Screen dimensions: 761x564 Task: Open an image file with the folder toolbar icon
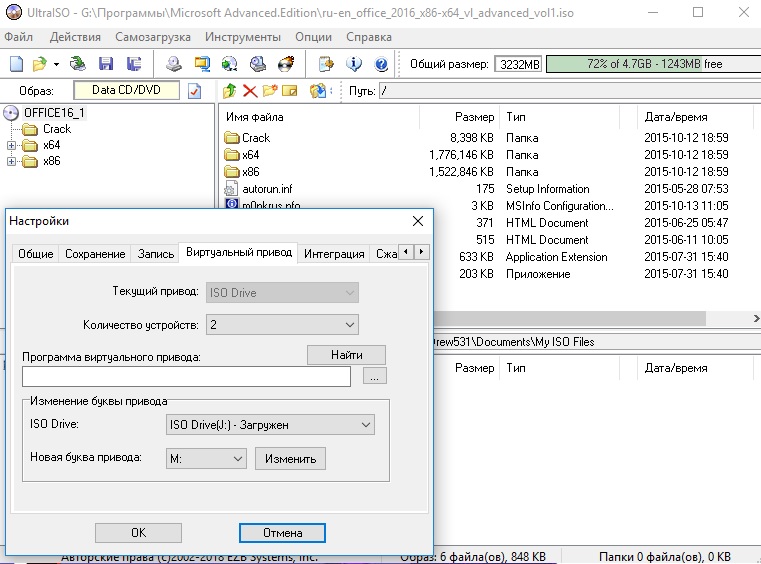pos(40,64)
